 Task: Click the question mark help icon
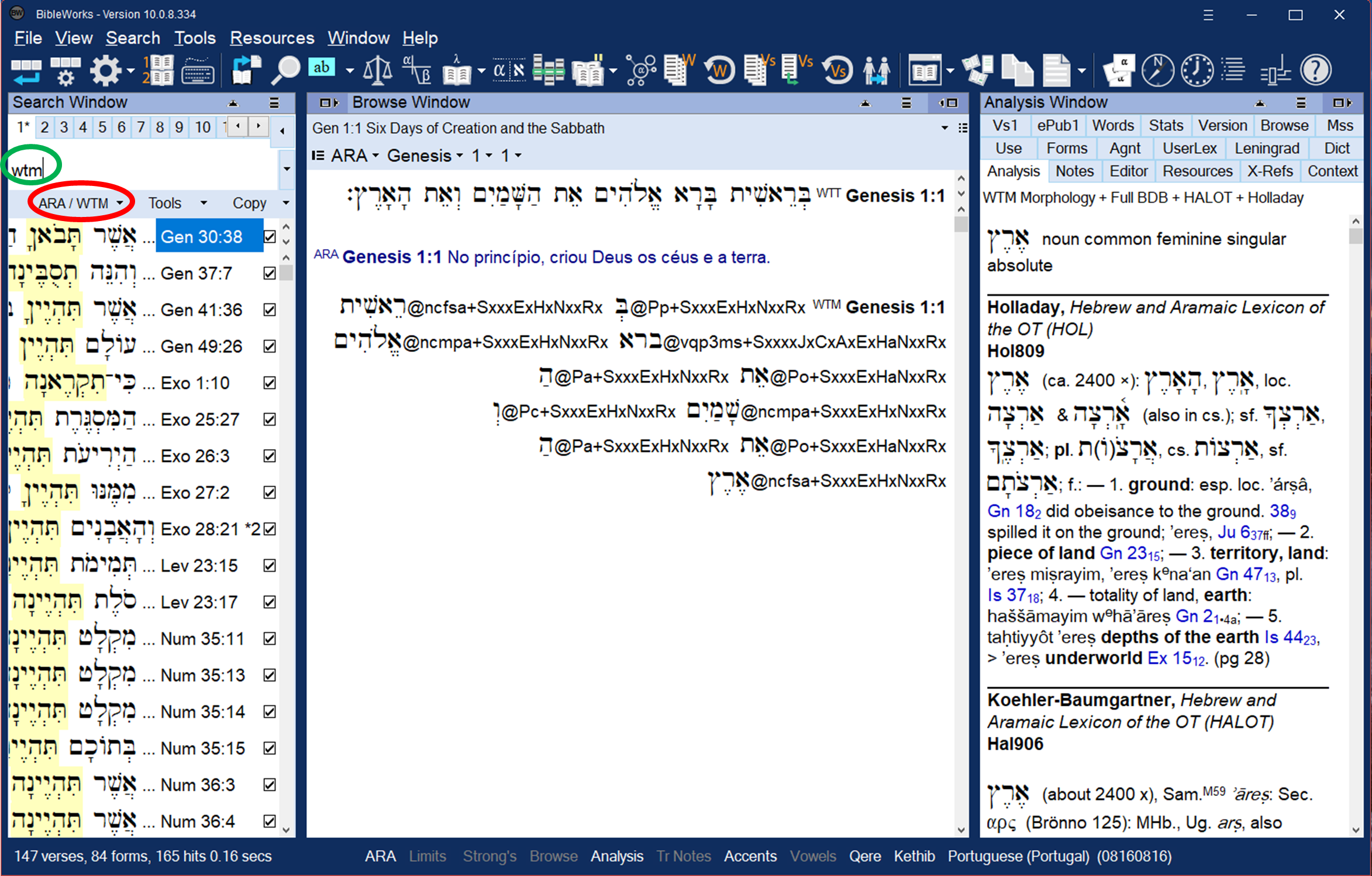[x=1315, y=70]
